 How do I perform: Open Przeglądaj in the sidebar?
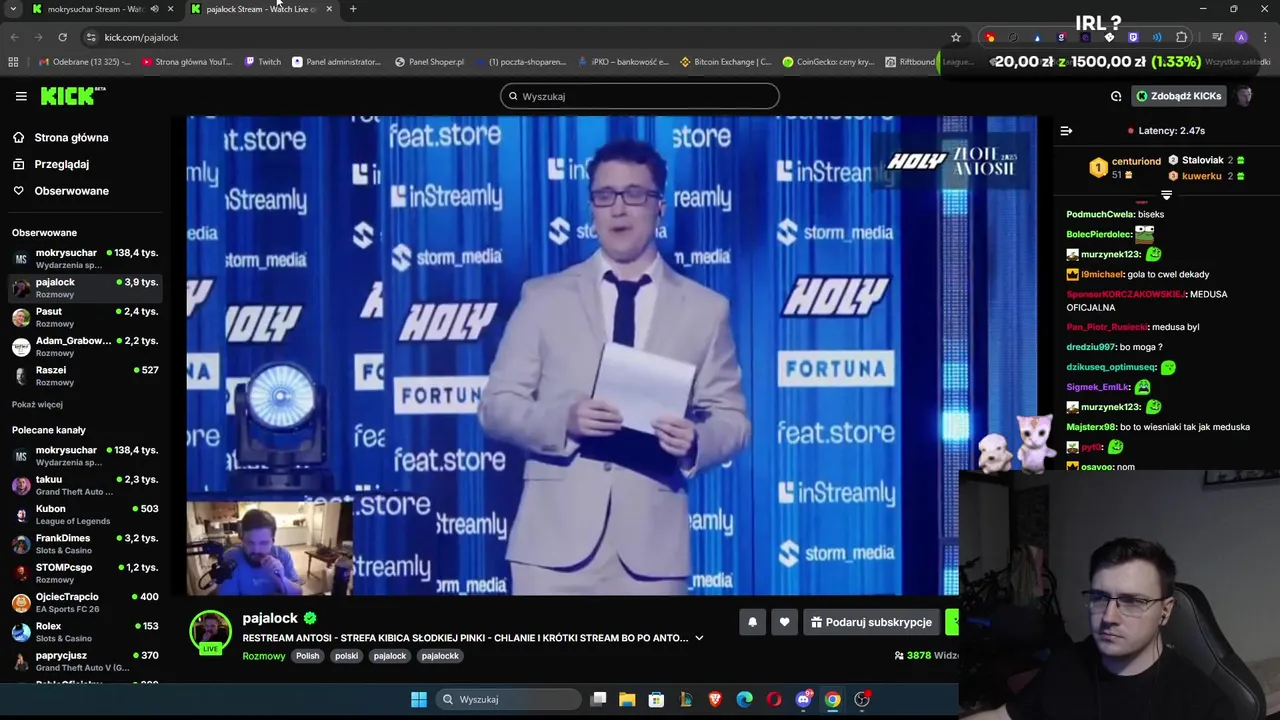pos(61,164)
